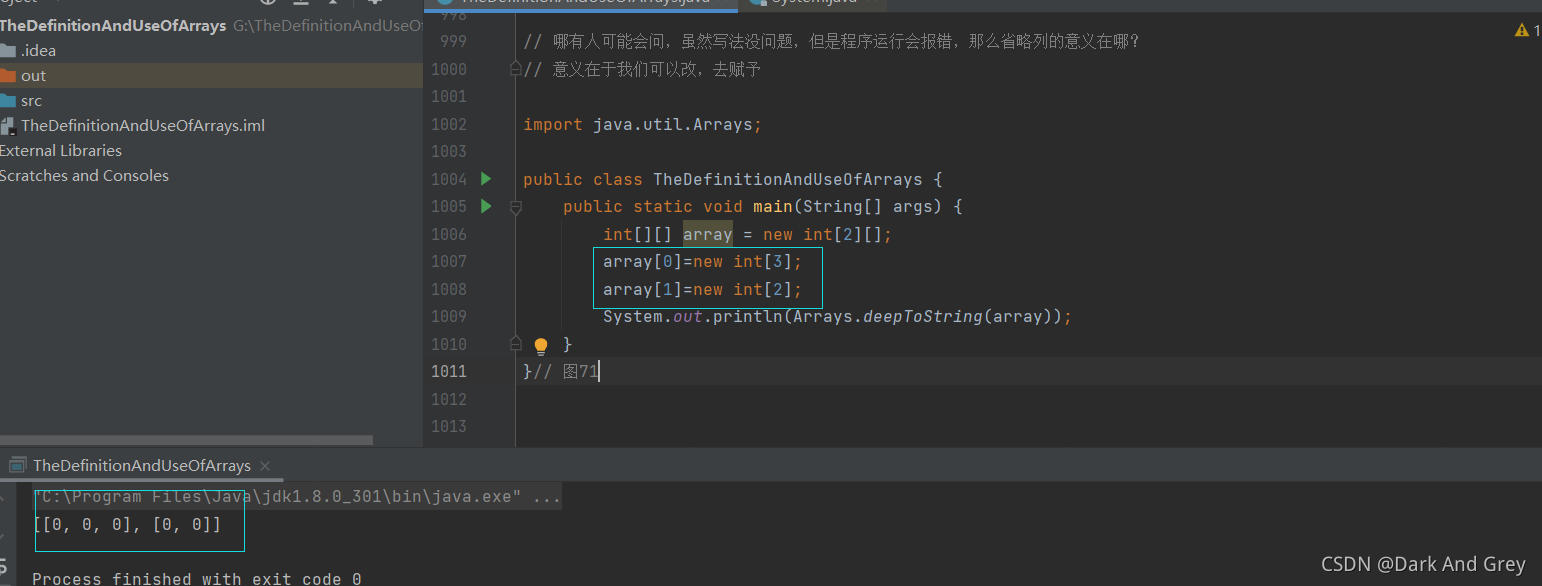
Task: Collapse the main method fold at line 1005
Action: [516, 207]
